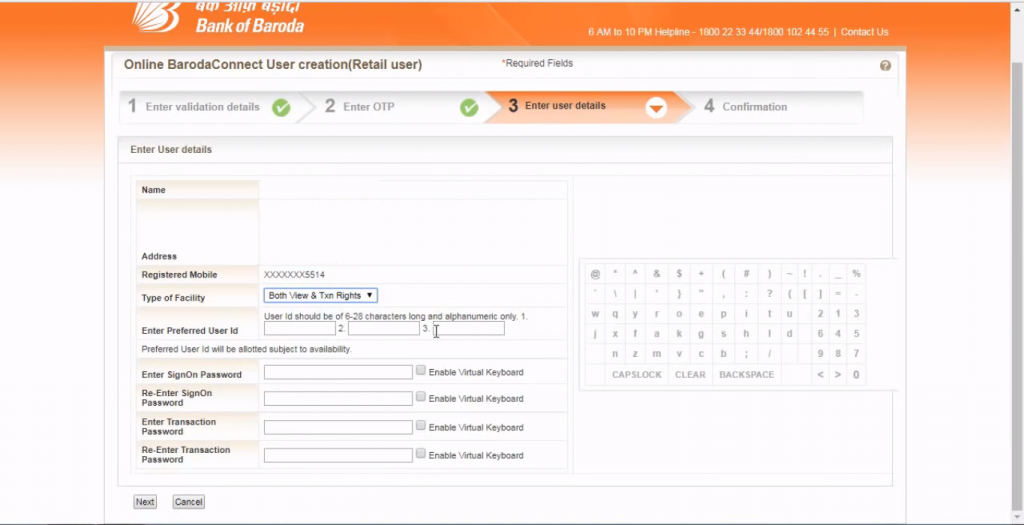This screenshot has width=1024, height=525.
Task: Click the letter h on virtual keyboard
Action: point(746,334)
